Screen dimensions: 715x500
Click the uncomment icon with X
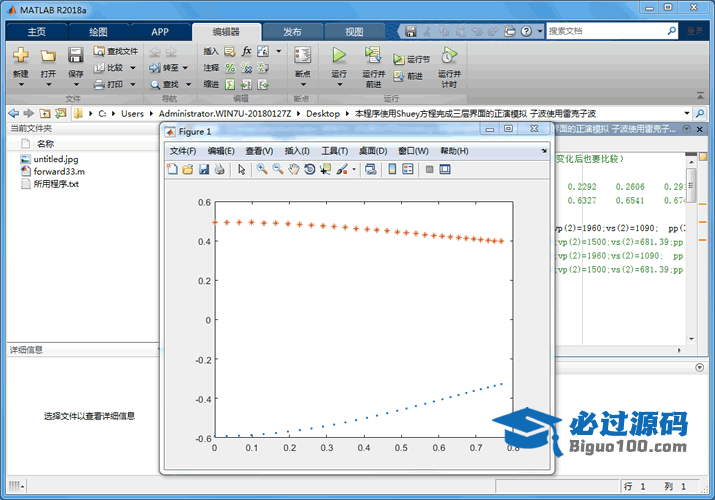pos(247,68)
